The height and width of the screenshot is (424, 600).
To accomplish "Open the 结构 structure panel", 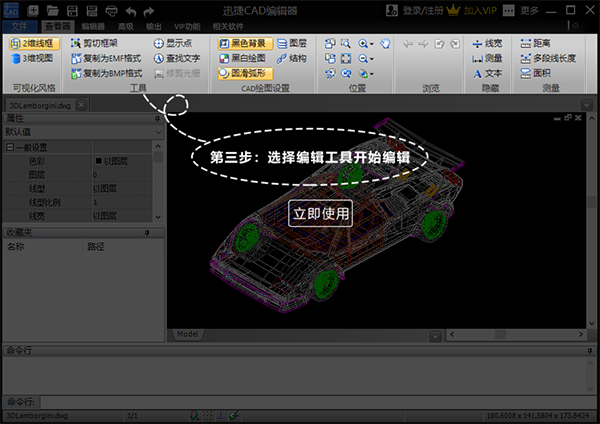I will pyautogui.click(x=292, y=58).
